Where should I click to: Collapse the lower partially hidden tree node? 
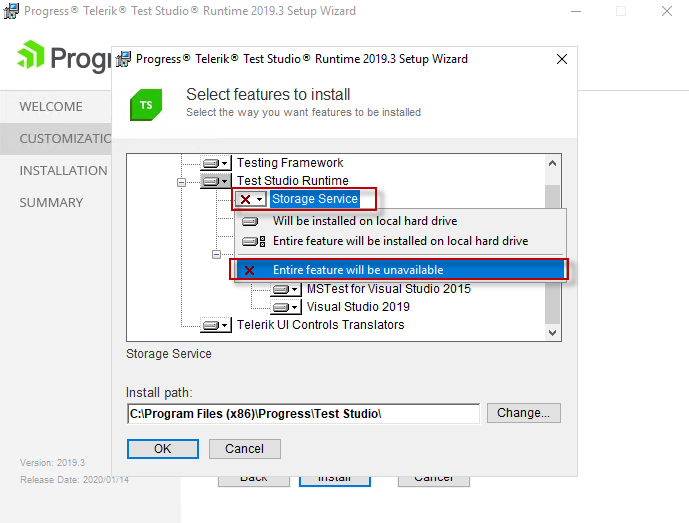pos(216,254)
